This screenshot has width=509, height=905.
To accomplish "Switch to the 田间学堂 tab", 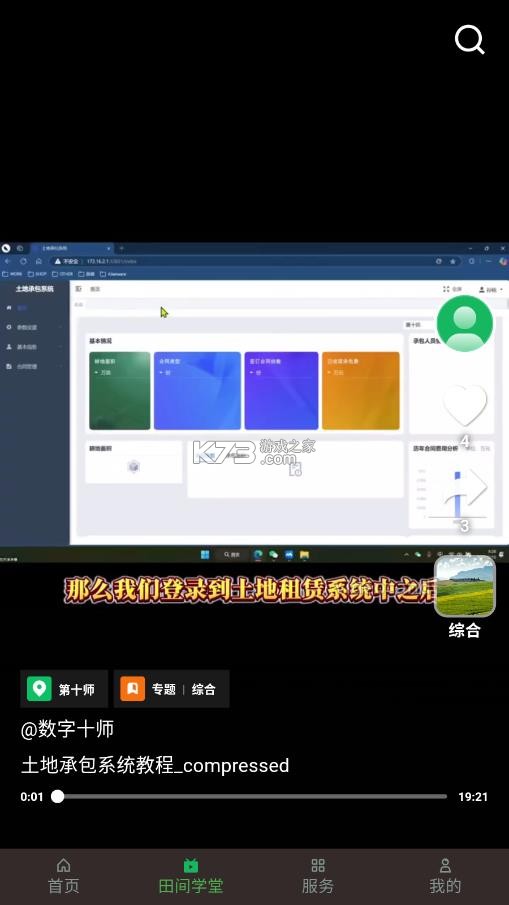I will [191, 876].
